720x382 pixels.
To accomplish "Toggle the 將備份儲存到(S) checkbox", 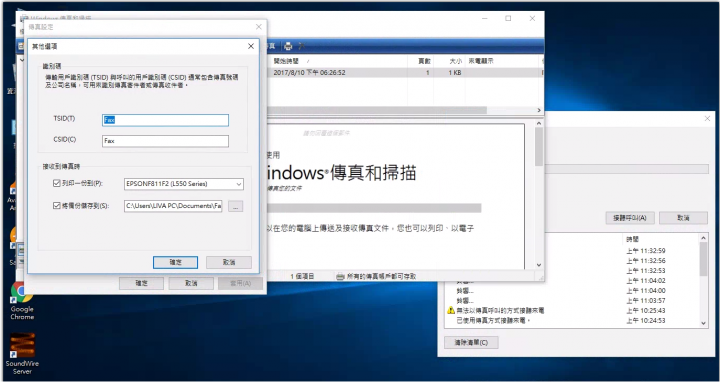I will tap(56, 206).
